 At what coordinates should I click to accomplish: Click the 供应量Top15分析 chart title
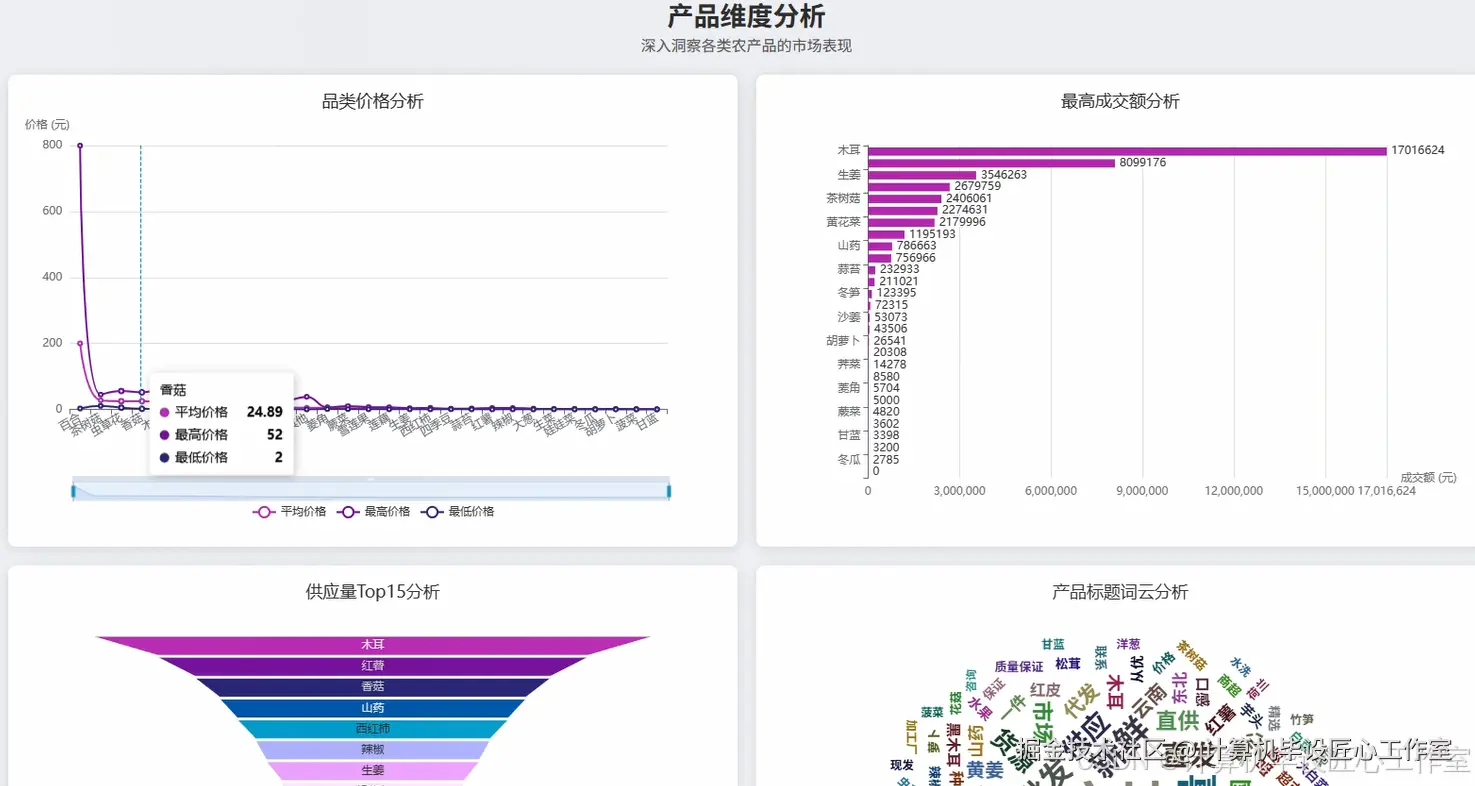coord(372,592)
